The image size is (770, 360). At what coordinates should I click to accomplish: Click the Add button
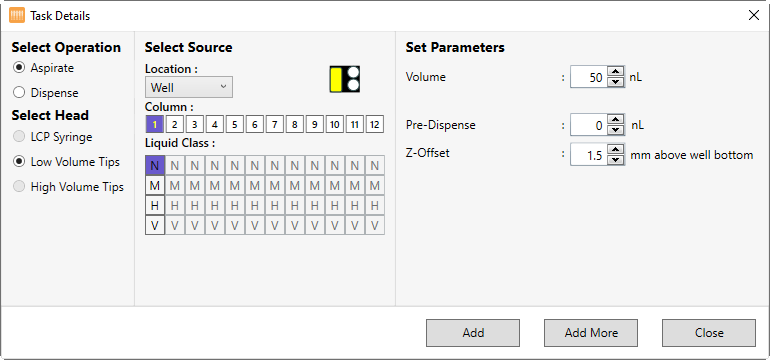[473, 333]
